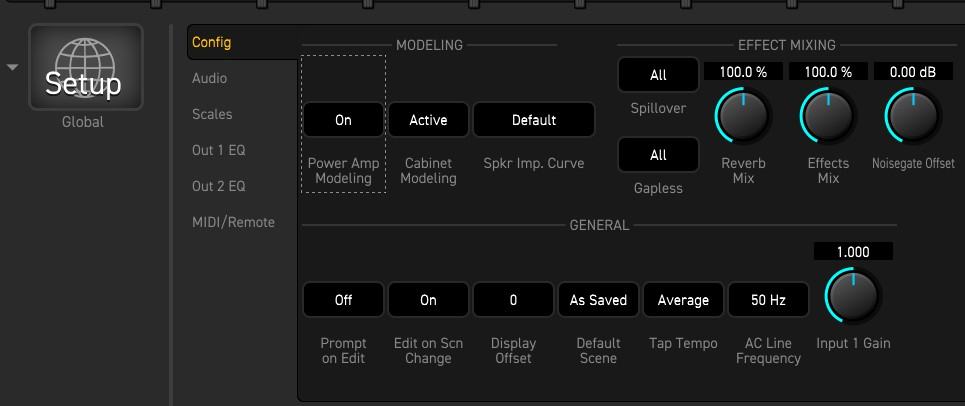Select the Out 1 EQ tab
Screen dimensions: 965x406
[x=219, y=150]
